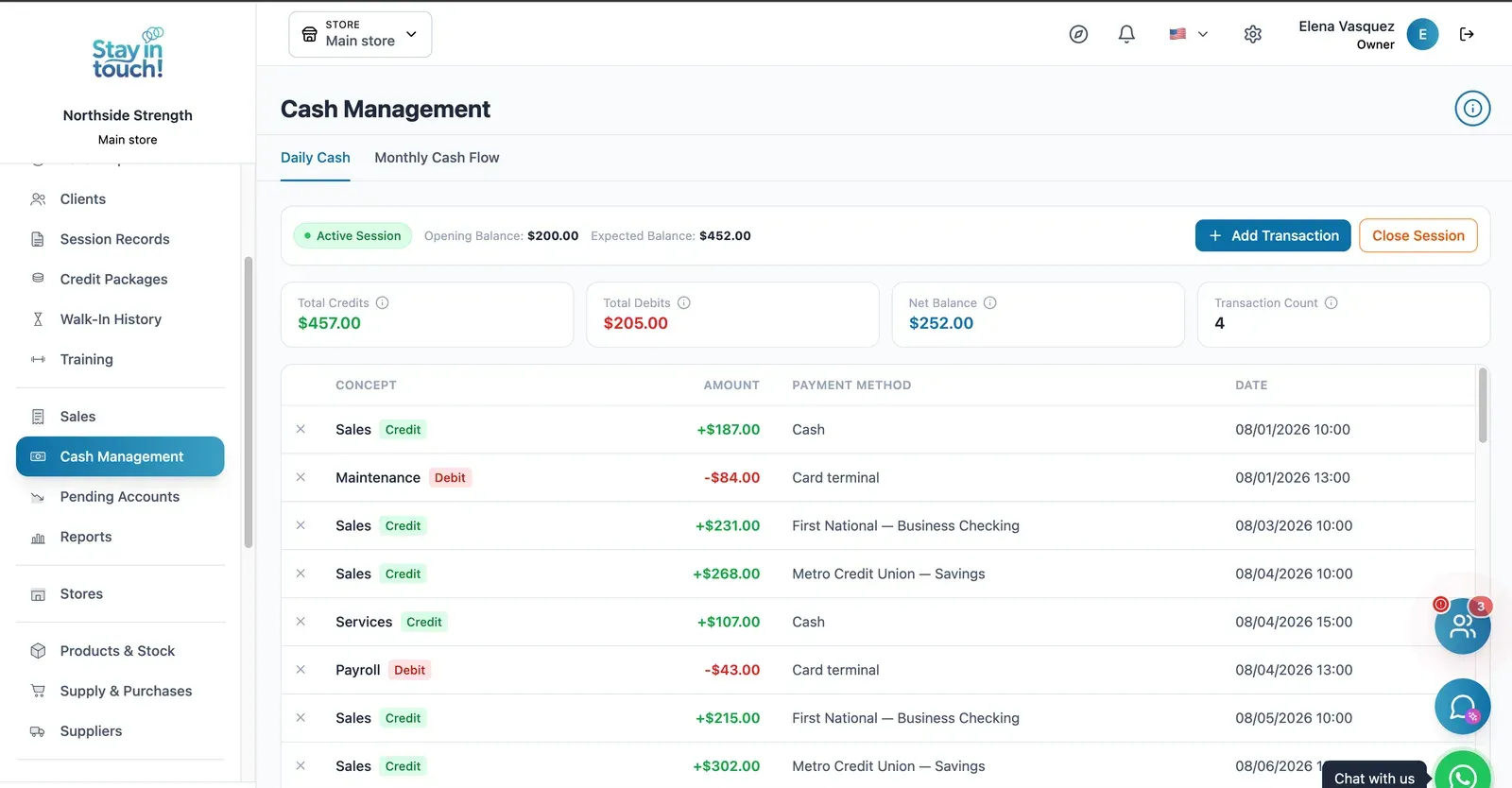1512x788 pixels.
Task: Delete the Sales +$187.00 transaction row
Action: click(x=301, y=429)
